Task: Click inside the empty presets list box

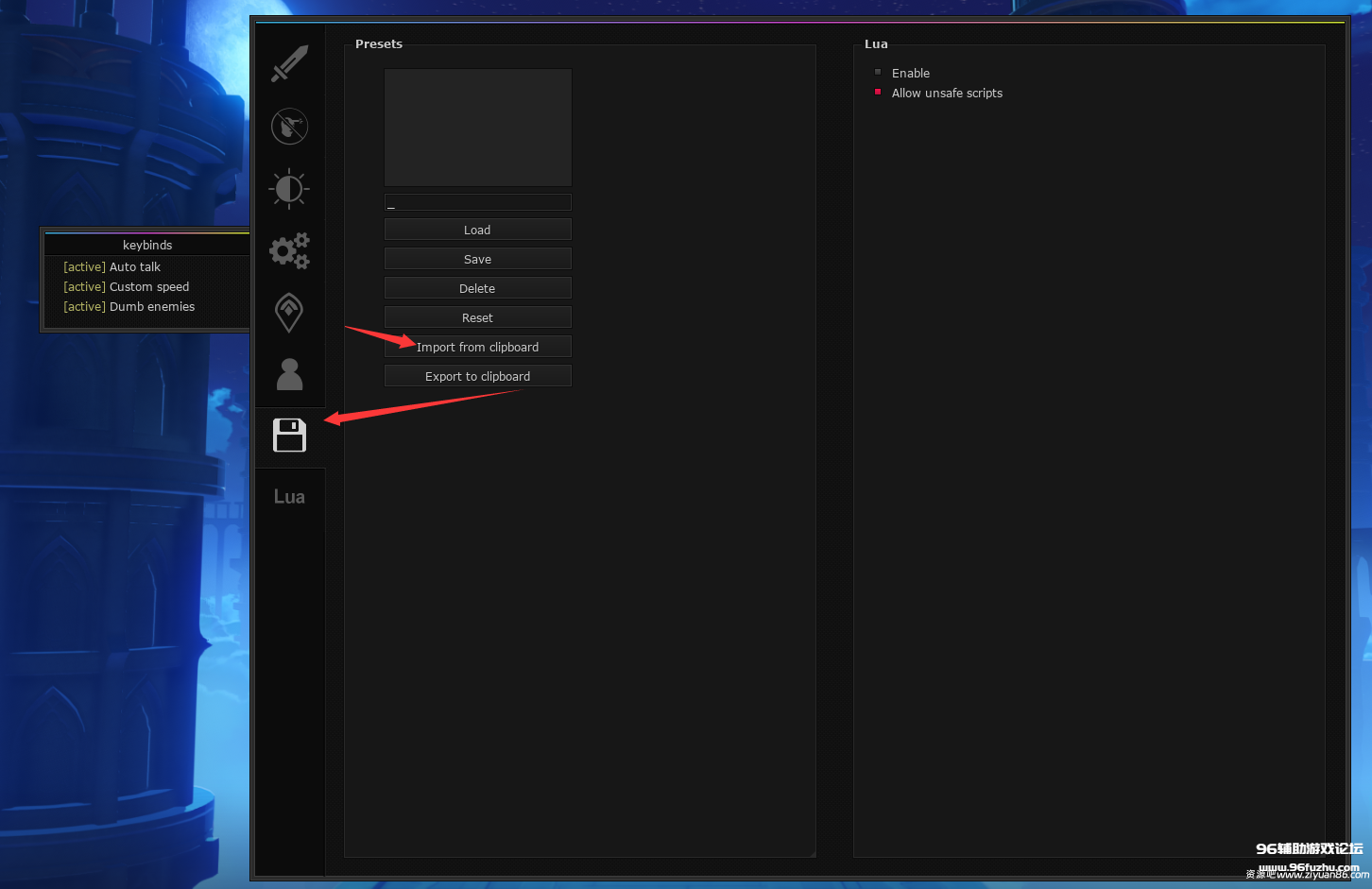Action: (x=477, y=128)
